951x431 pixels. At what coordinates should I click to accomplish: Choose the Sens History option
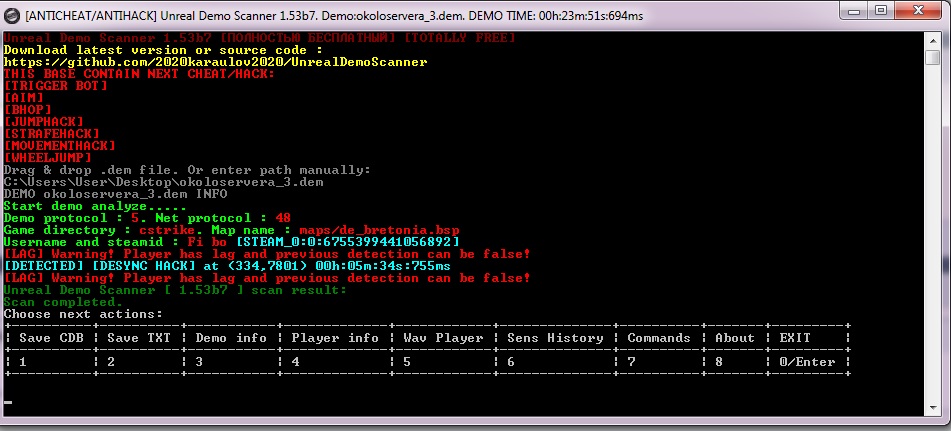click(556, 338)
